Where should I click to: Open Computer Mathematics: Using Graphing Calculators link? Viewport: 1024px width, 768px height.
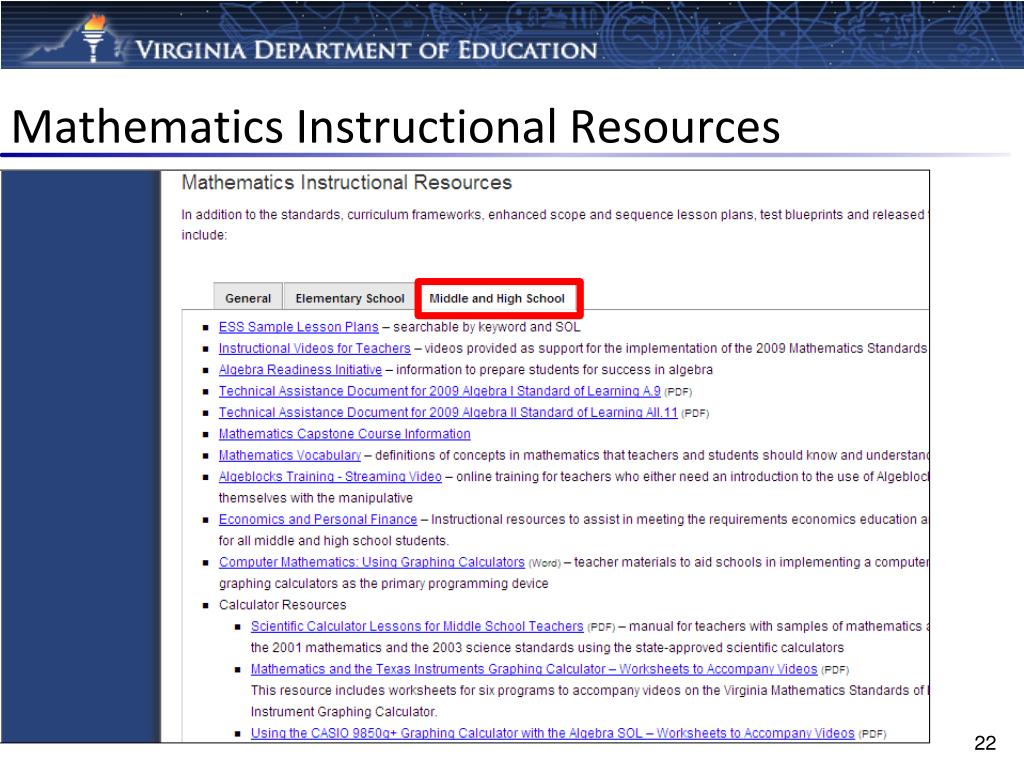[x=372, y=562]
